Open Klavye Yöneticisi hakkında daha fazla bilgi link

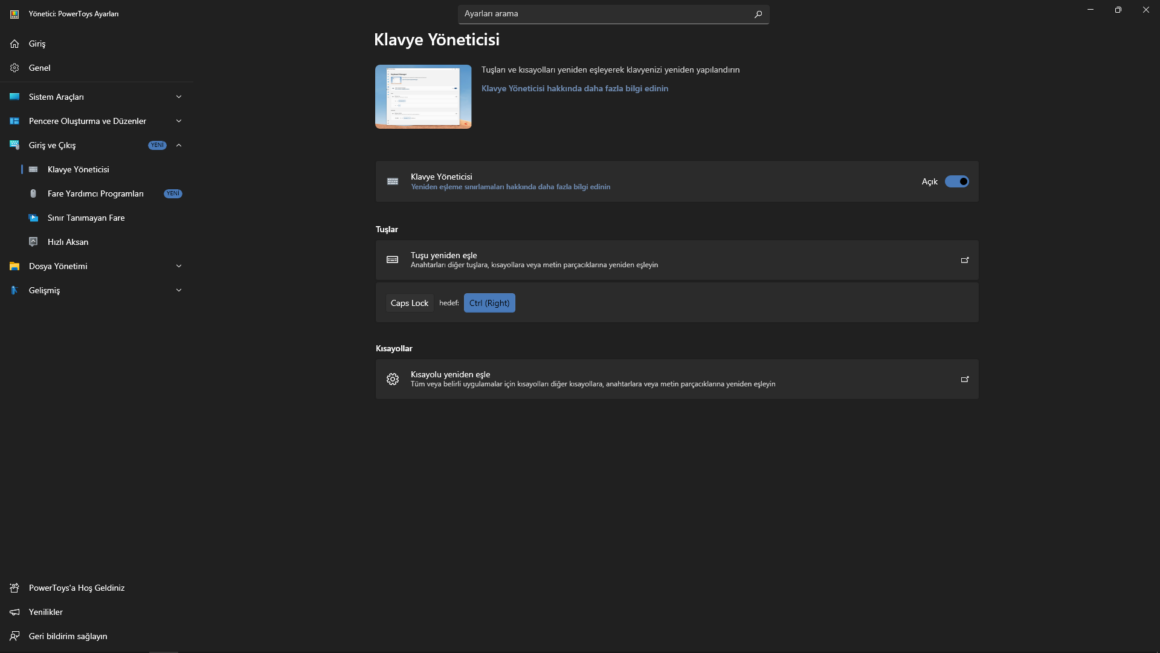point(575,89)
